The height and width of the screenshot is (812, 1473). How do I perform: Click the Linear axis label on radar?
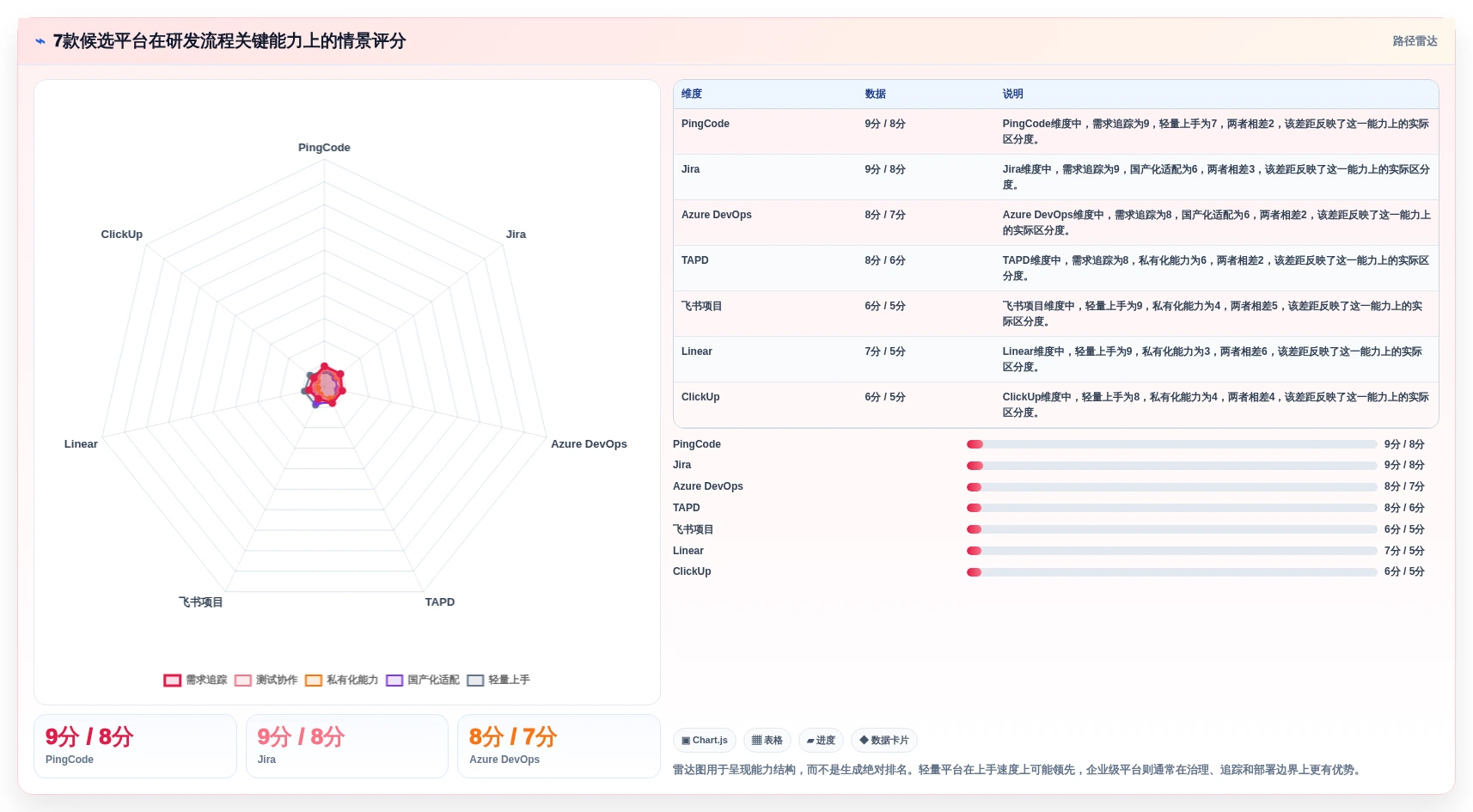tap(81, 444)
